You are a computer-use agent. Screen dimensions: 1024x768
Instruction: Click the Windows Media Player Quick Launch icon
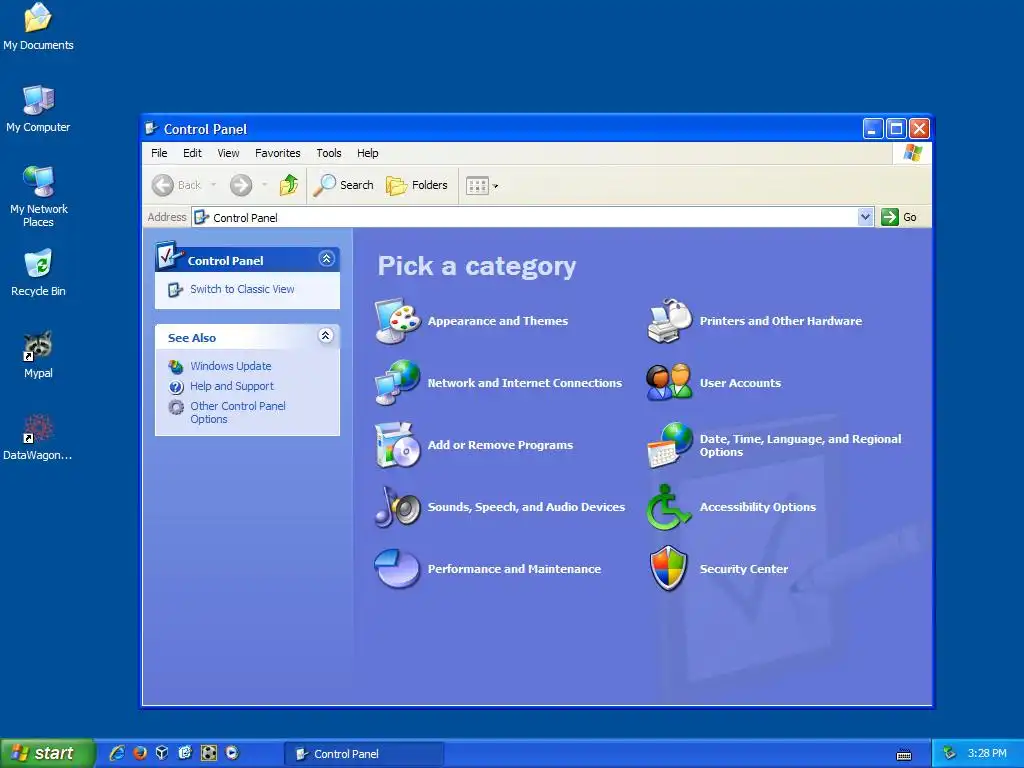click(232, 753)
